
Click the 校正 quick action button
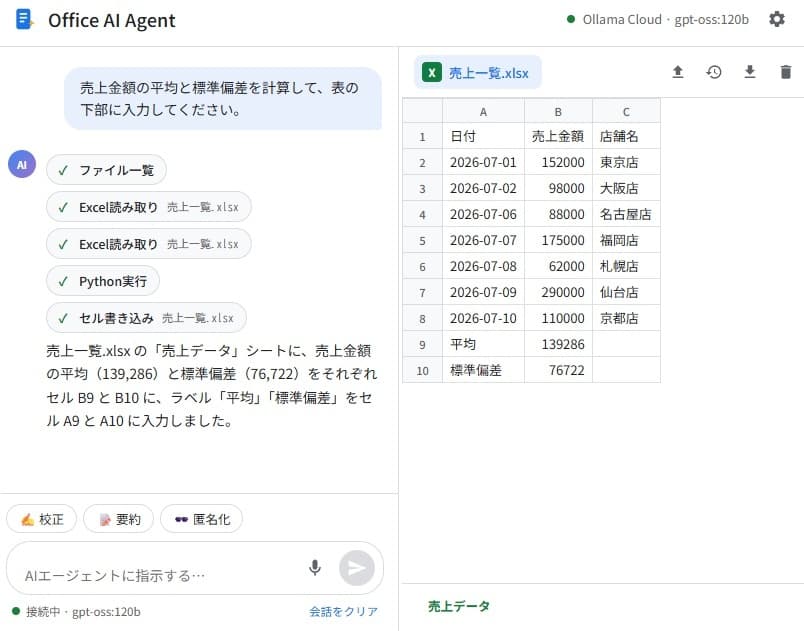point(42,519)
